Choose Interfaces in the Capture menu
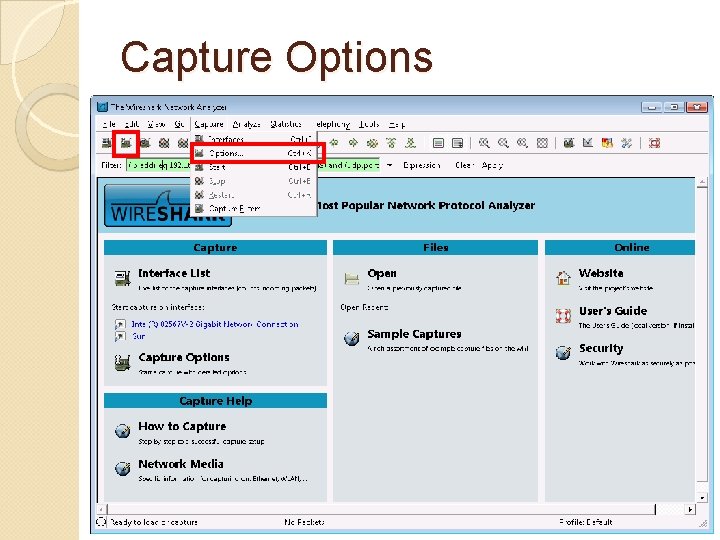720x540 pixels. coord(253,139)
